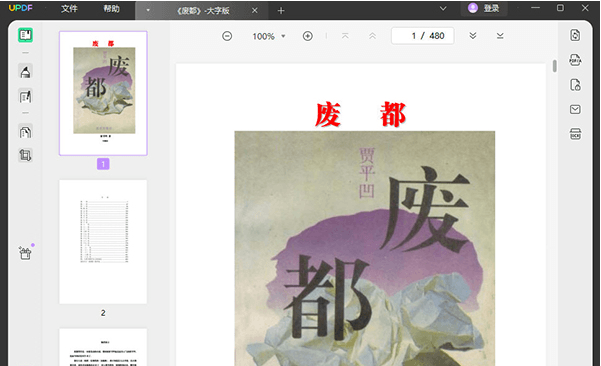Go to the next page
This screenshot has height=366, width=601.
pyautogui.click(x=473, y=36)
